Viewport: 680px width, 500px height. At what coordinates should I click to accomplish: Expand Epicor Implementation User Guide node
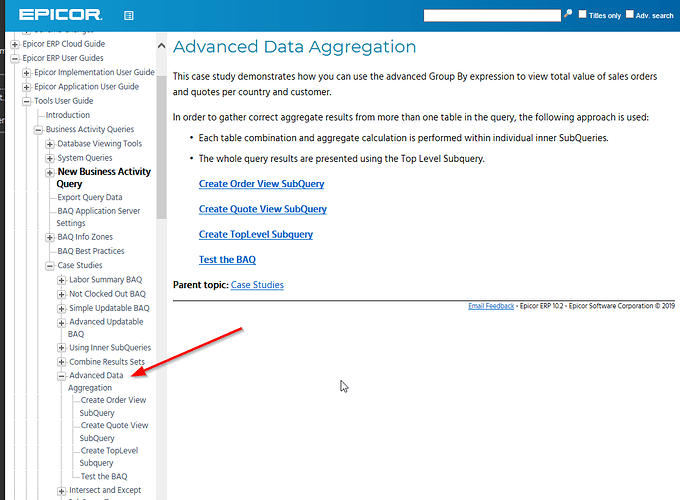coord(26,73)
